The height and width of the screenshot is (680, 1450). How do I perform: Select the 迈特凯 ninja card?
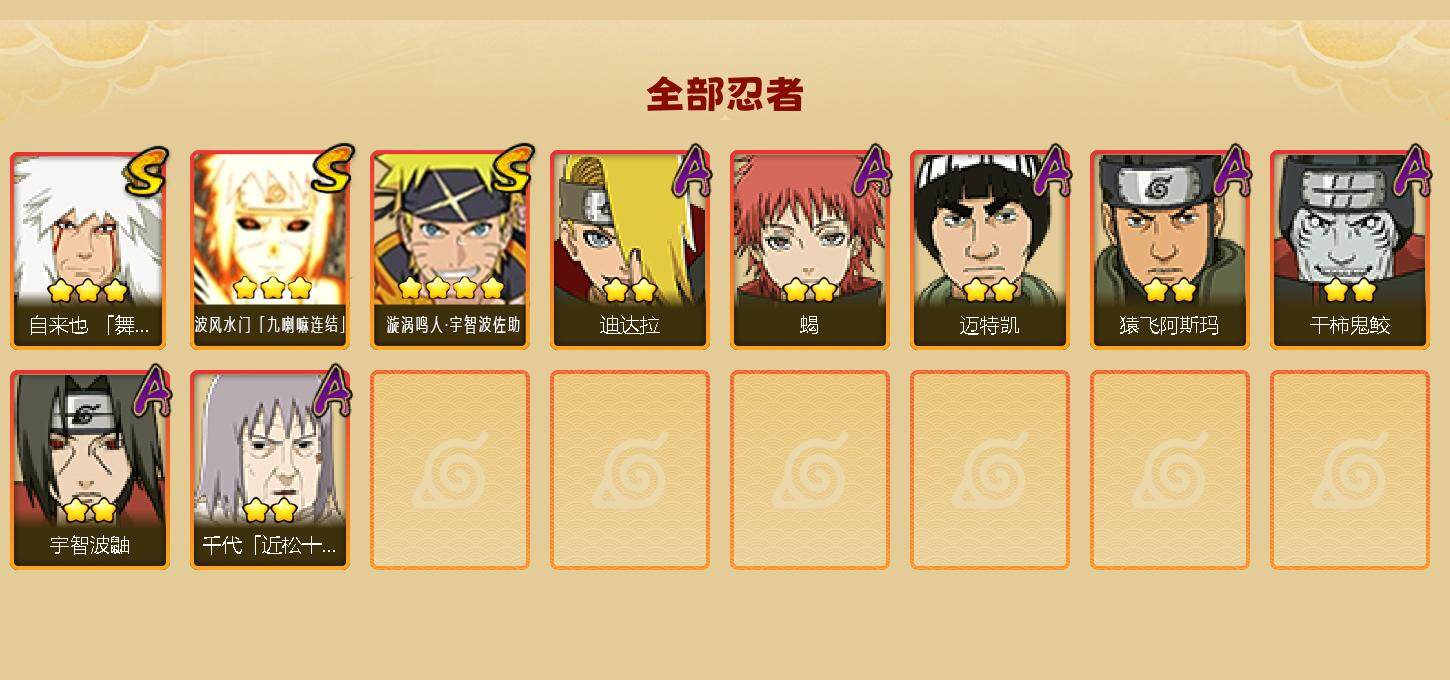[x=989, y=250]
